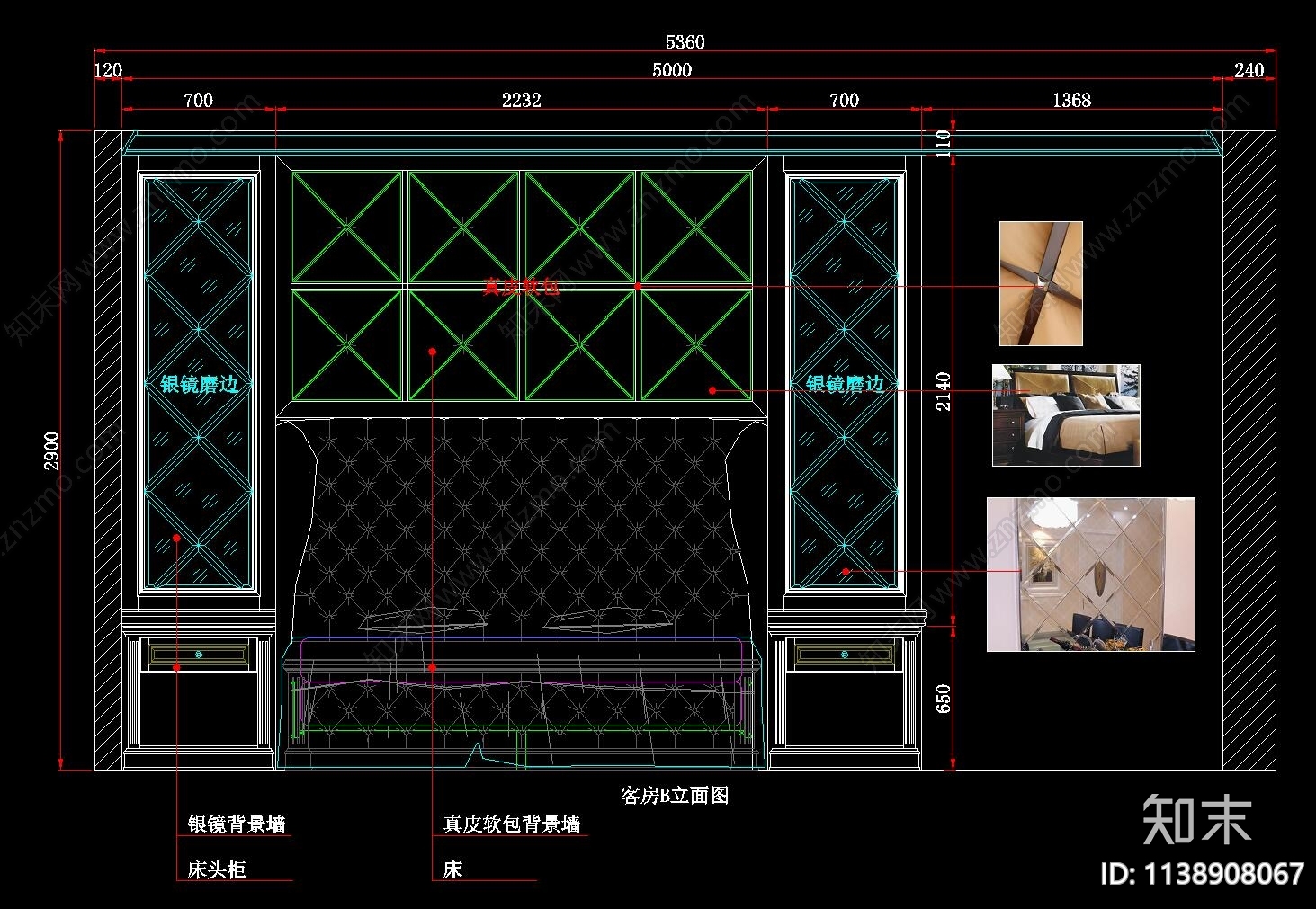
Task: Click the 真皮软包背景墙 callout label
Action: [512, 824]
